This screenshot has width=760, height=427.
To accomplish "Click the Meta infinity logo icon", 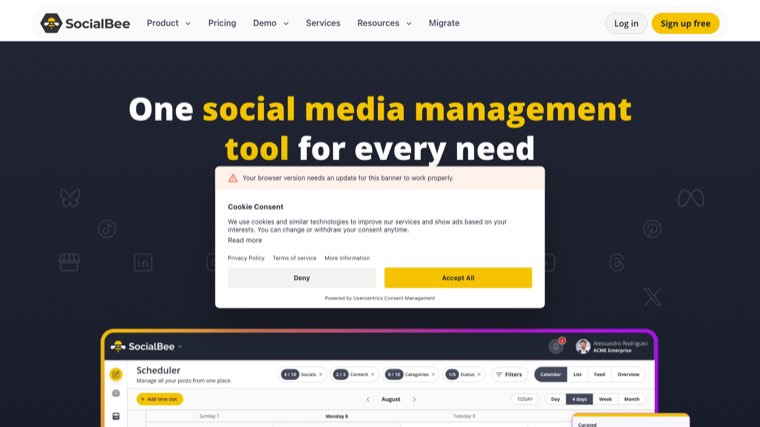I will [691, 198].
